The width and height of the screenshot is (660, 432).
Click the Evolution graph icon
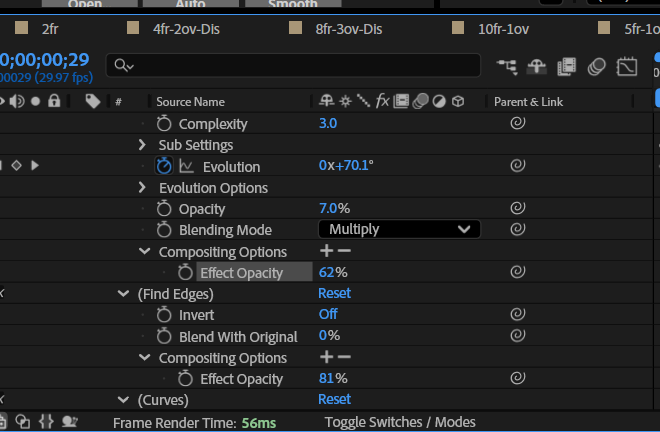(x=186, y=167)
